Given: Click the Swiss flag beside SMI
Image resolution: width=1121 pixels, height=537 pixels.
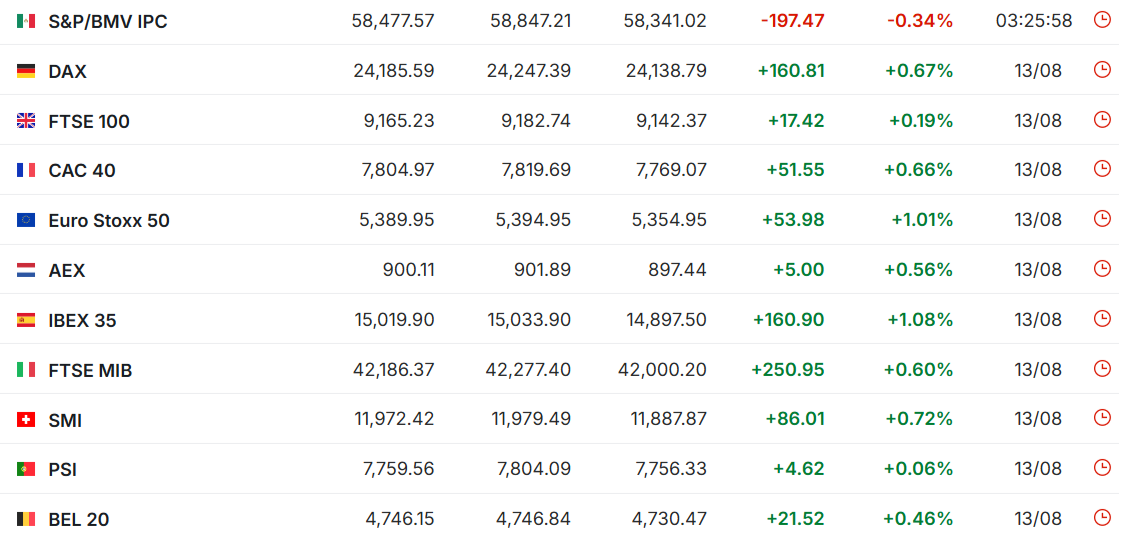Looking at the screenshot, I should pos(26,420).
